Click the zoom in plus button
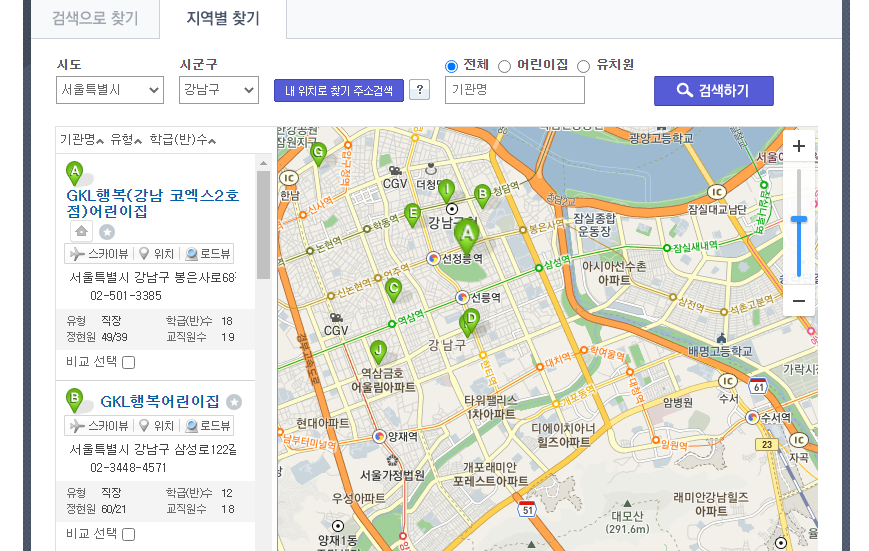Viewport: 869px width, 551px height. 798,147
